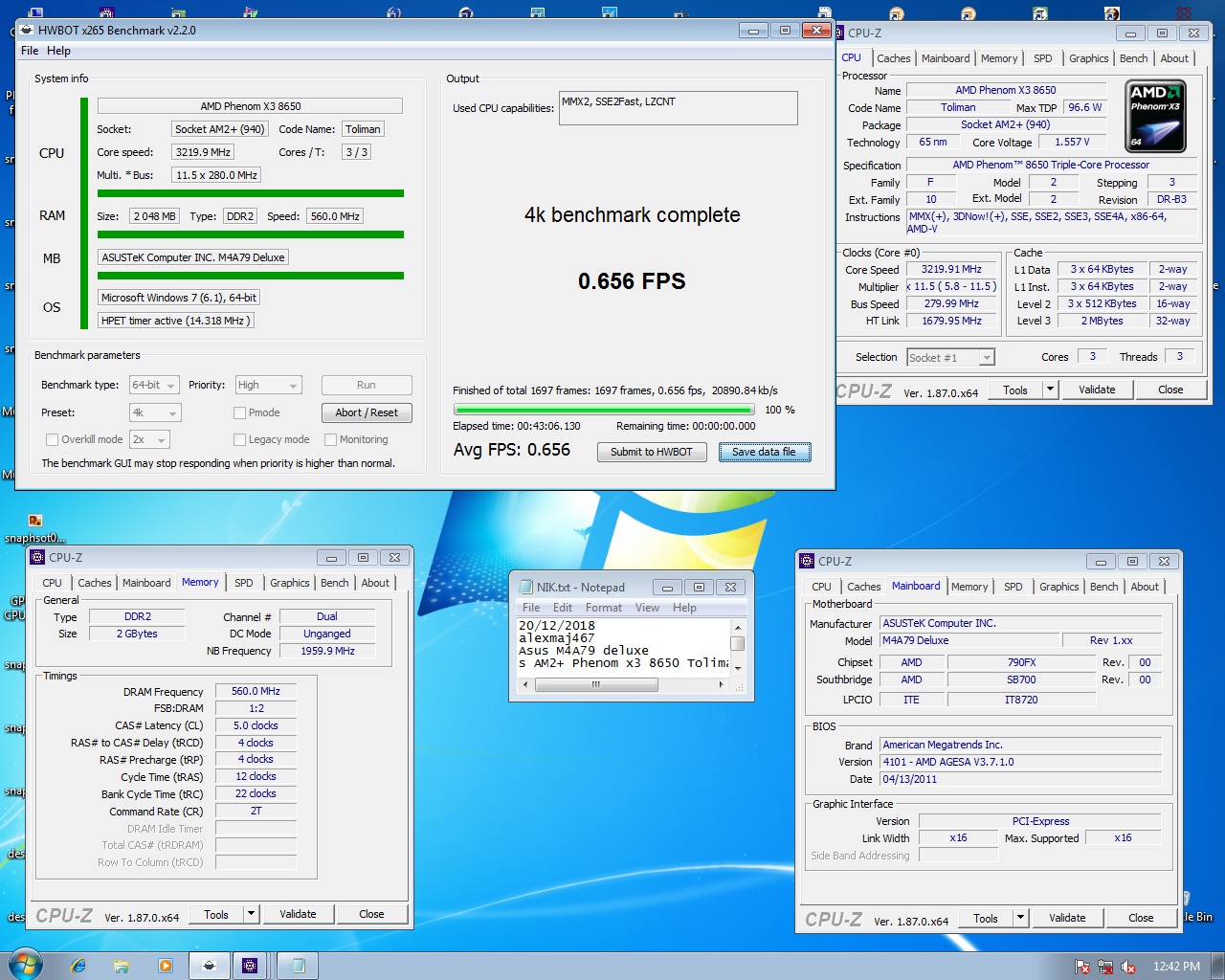This screenshot has height=980, width=1225.
Task: Toggle the Legacy mode checkbox
Action: click(240, 439)
